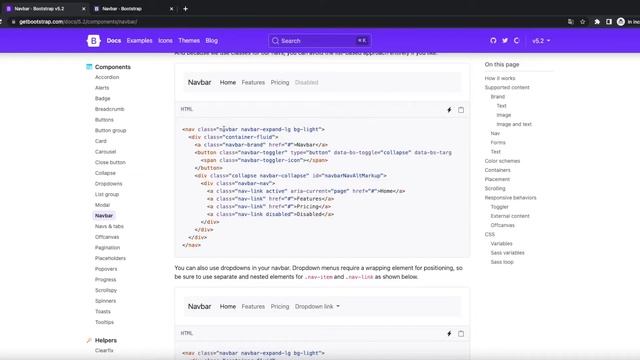Focus the docs Search field

pos(320,41)
